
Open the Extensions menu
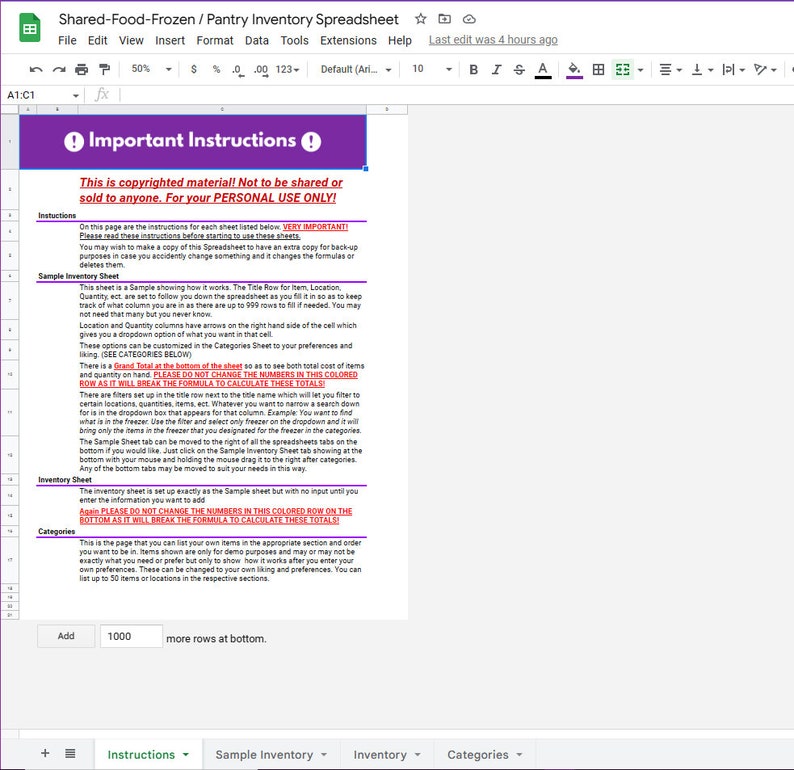tap(348, 40)
